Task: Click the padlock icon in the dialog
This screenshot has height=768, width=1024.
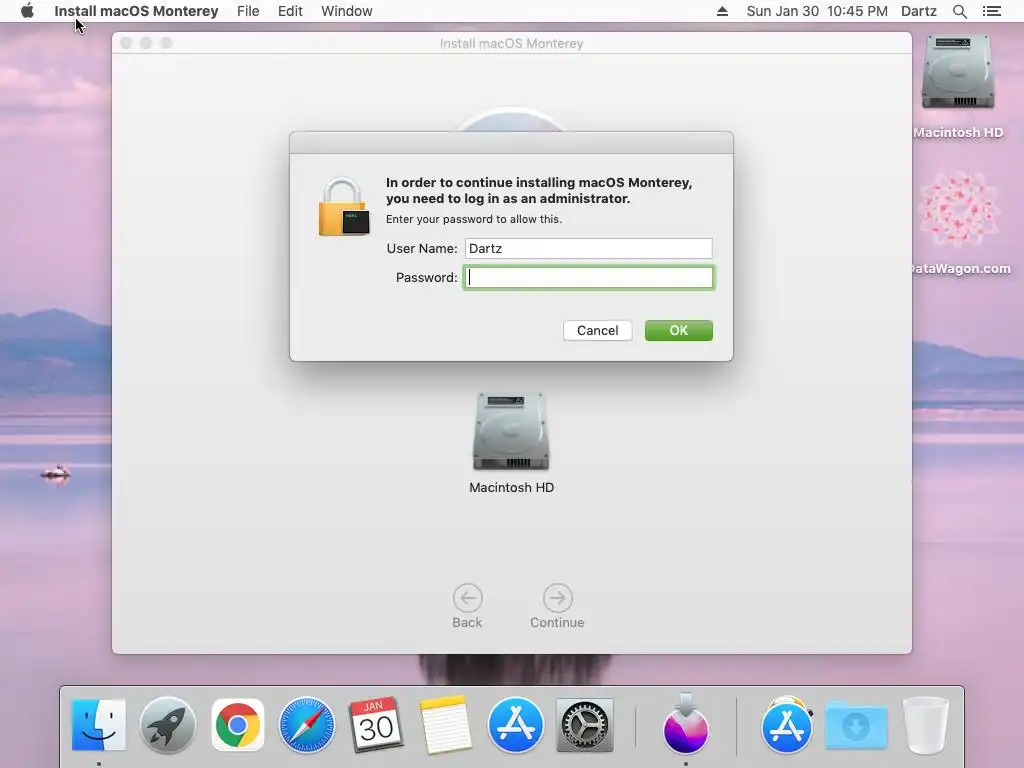Action: tap(344, 207)
